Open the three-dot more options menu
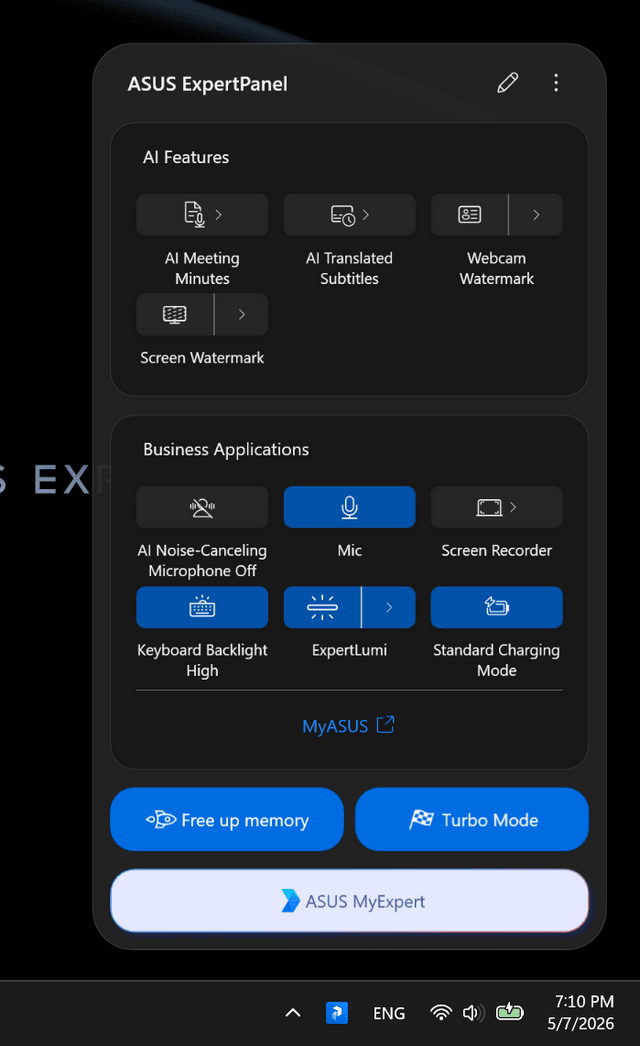Viewport: 640px width, 1046px height. click(x=556, y=83)
